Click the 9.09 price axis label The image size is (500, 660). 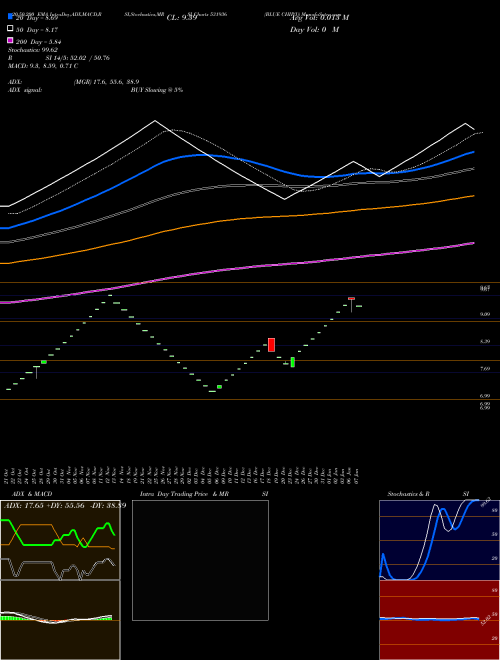pos(485,314)
